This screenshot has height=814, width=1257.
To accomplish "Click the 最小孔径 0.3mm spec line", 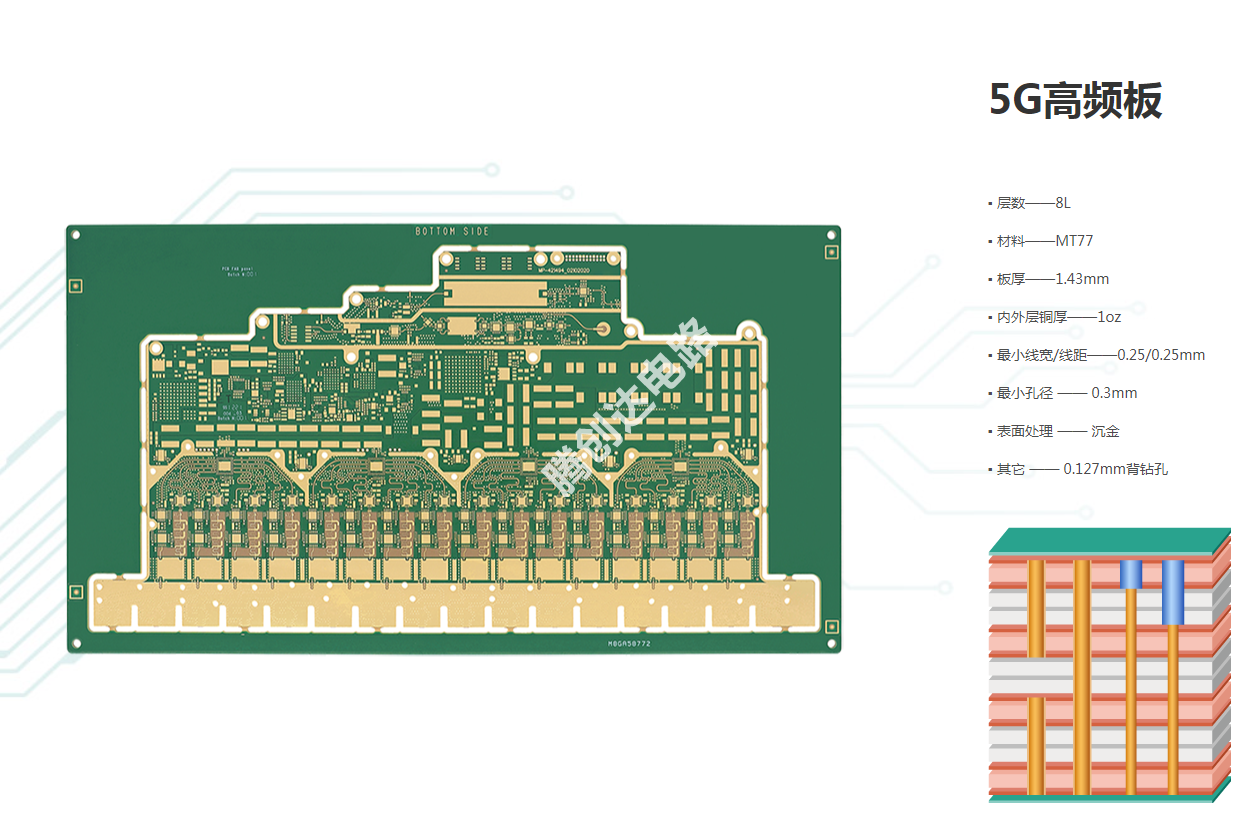I will click(1066, 393).
